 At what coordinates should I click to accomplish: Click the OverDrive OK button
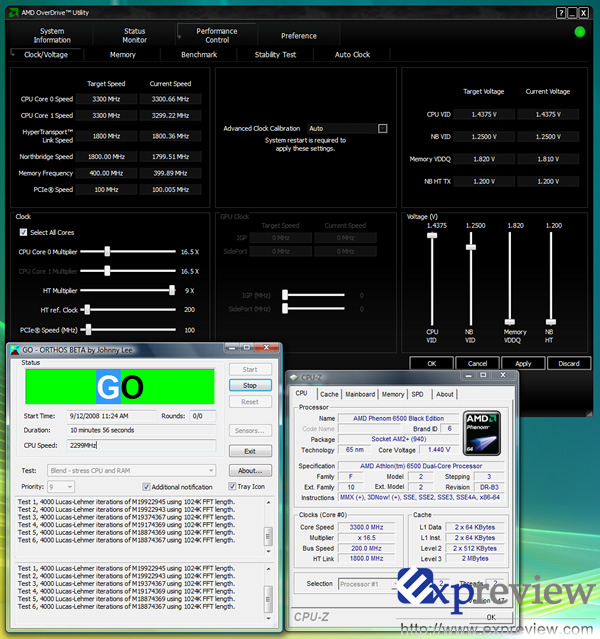[x=431, y=364]
